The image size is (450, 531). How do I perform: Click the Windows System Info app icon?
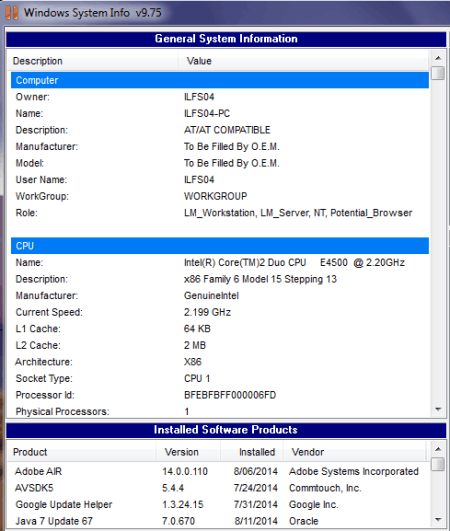(12, 13)
